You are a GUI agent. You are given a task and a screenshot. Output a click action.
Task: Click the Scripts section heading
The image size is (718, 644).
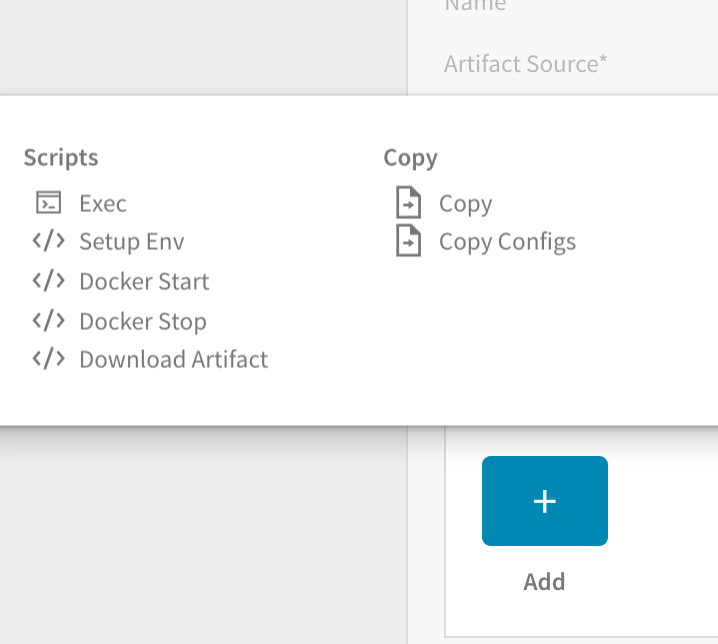(61, 158)
